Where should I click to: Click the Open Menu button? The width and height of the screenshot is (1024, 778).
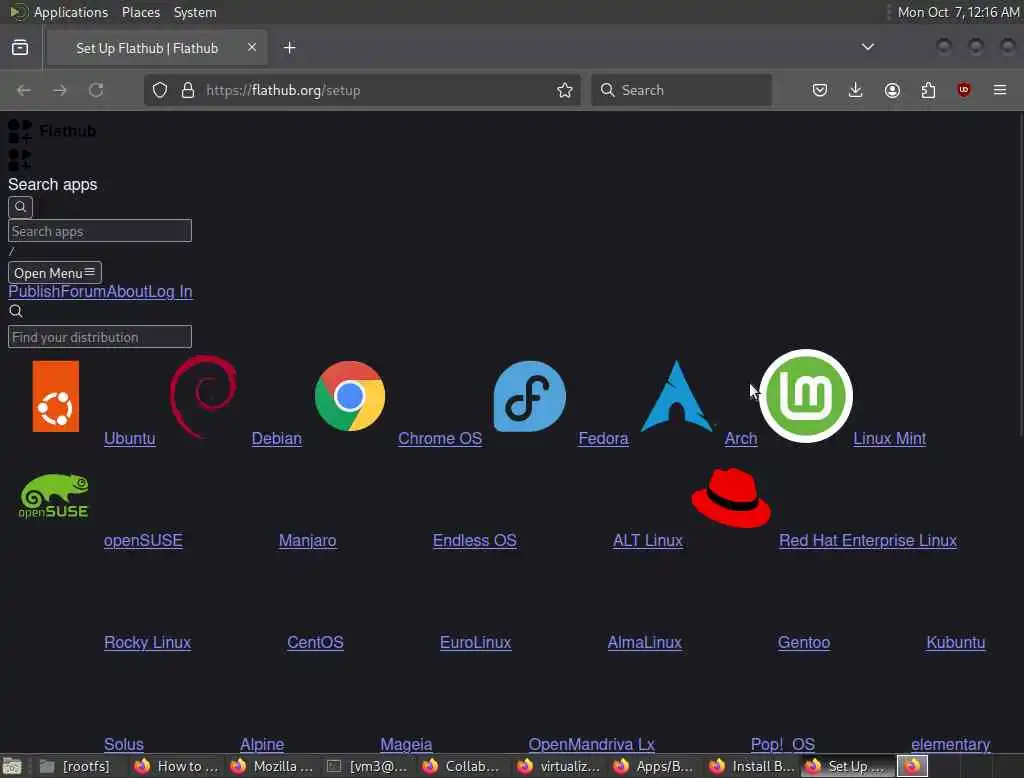tap(55, 273)
